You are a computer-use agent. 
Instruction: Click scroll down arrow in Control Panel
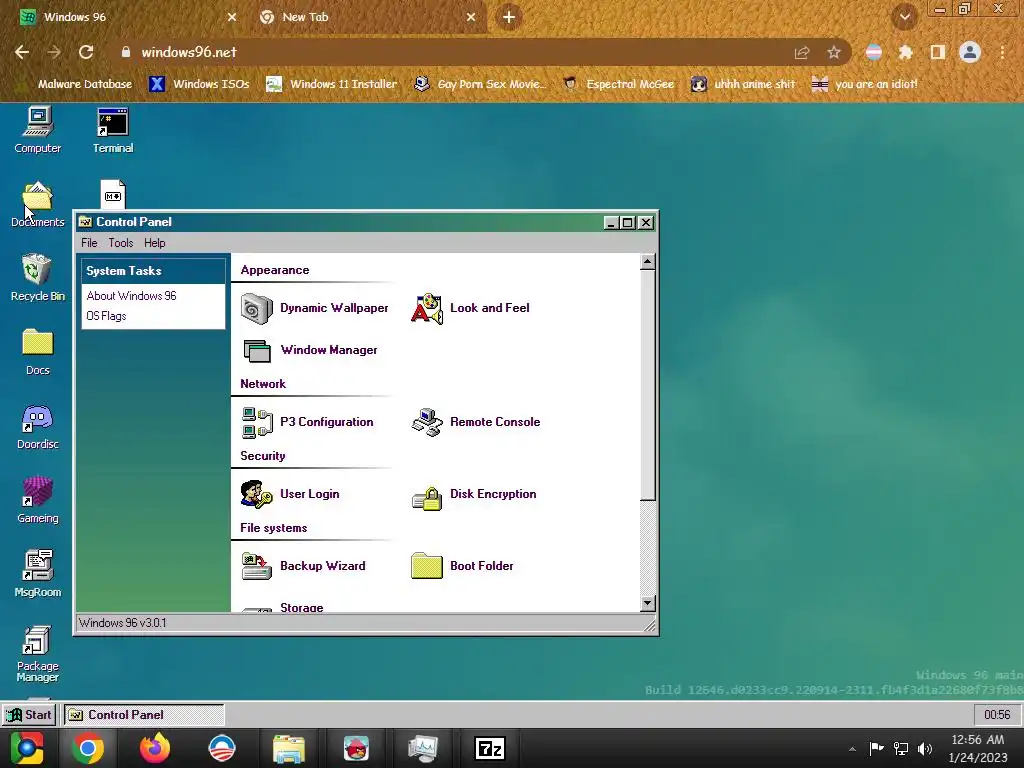(647, 603)
